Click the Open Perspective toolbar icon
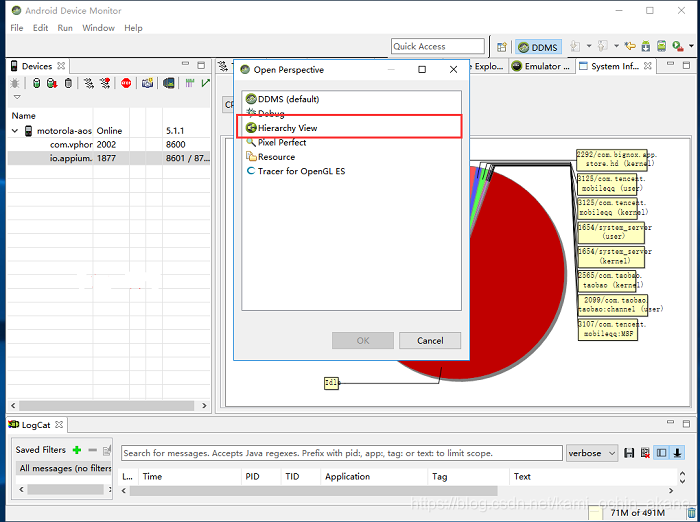The height and width of the screenshot is (522, 700). pyautogui.click(x=502, y=47)
